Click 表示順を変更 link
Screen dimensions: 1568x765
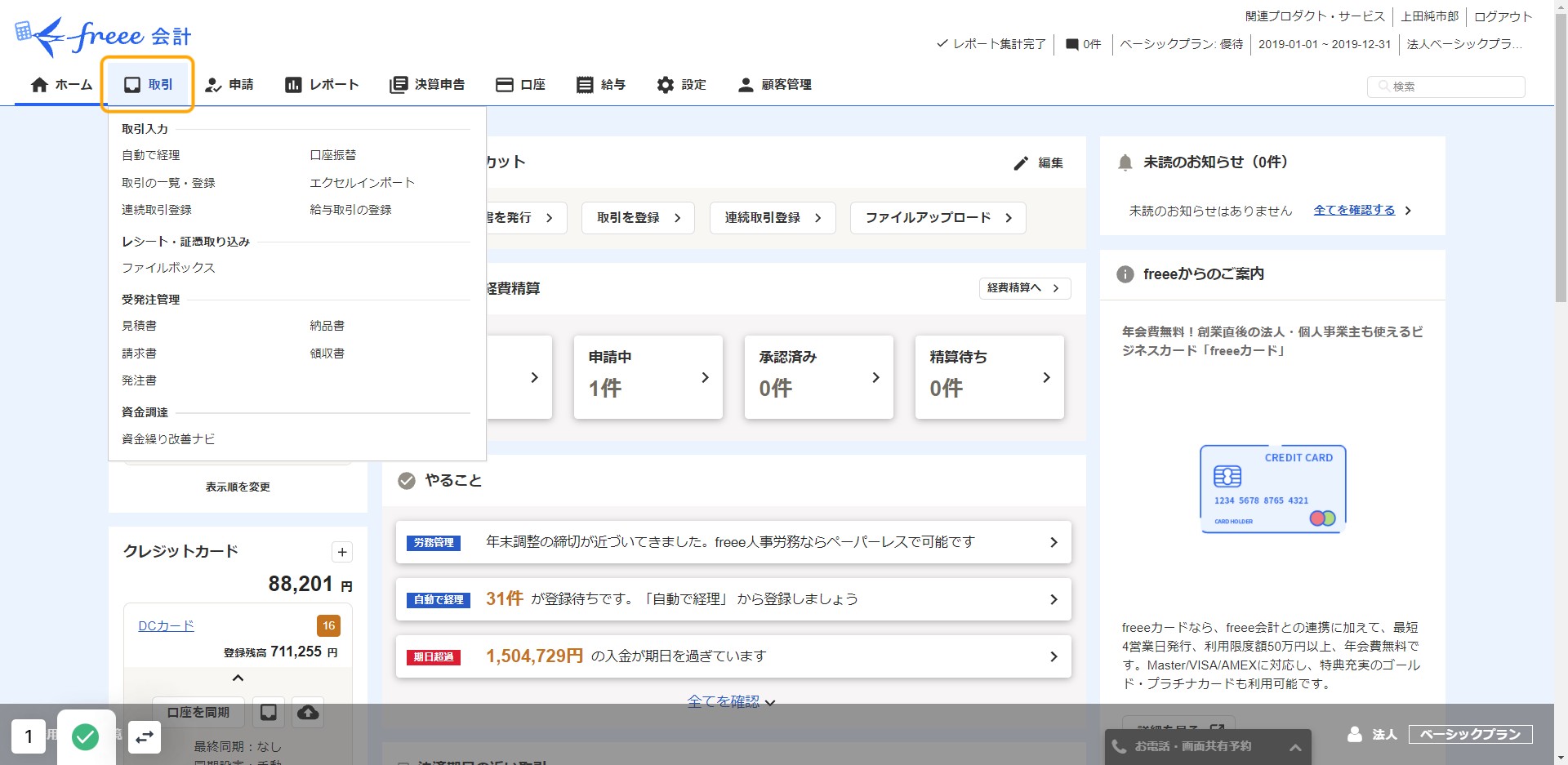(238, 487)
